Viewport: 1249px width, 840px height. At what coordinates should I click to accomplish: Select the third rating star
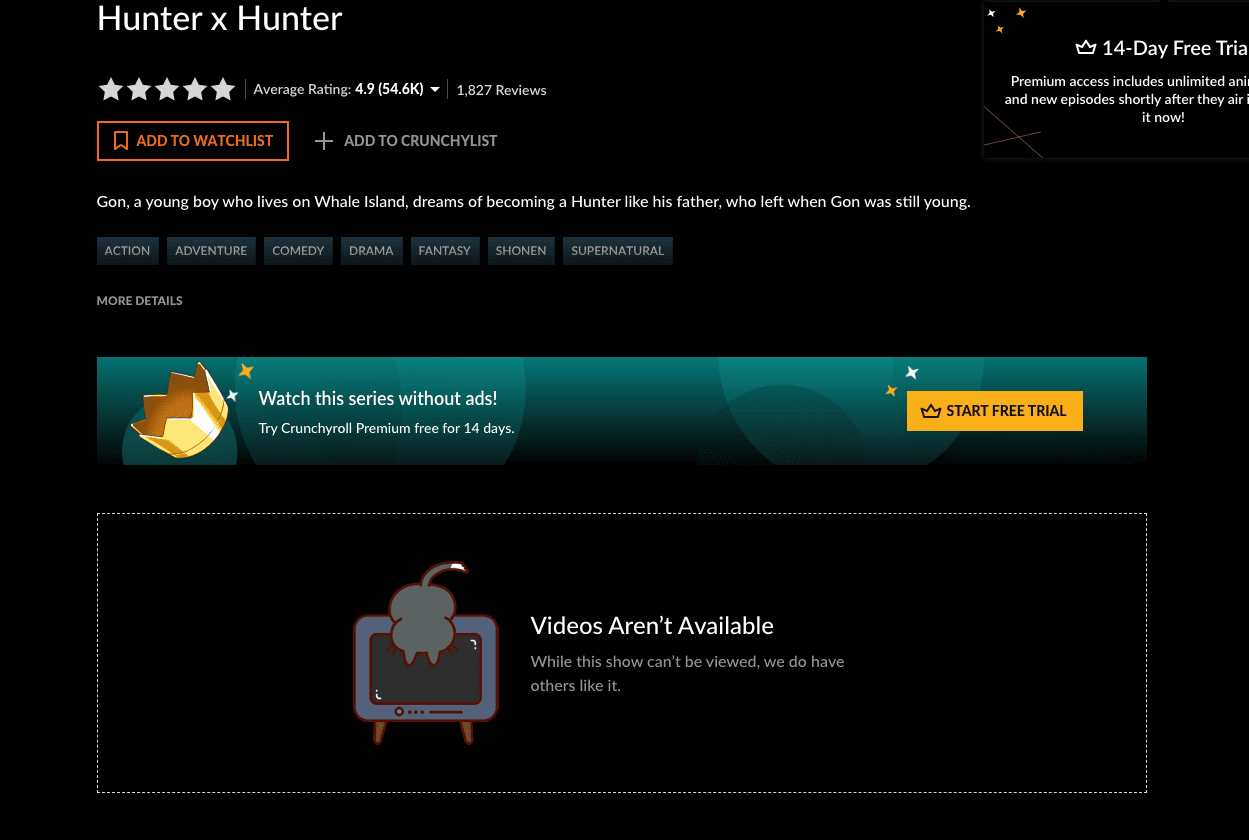click(x=167, y=90)
